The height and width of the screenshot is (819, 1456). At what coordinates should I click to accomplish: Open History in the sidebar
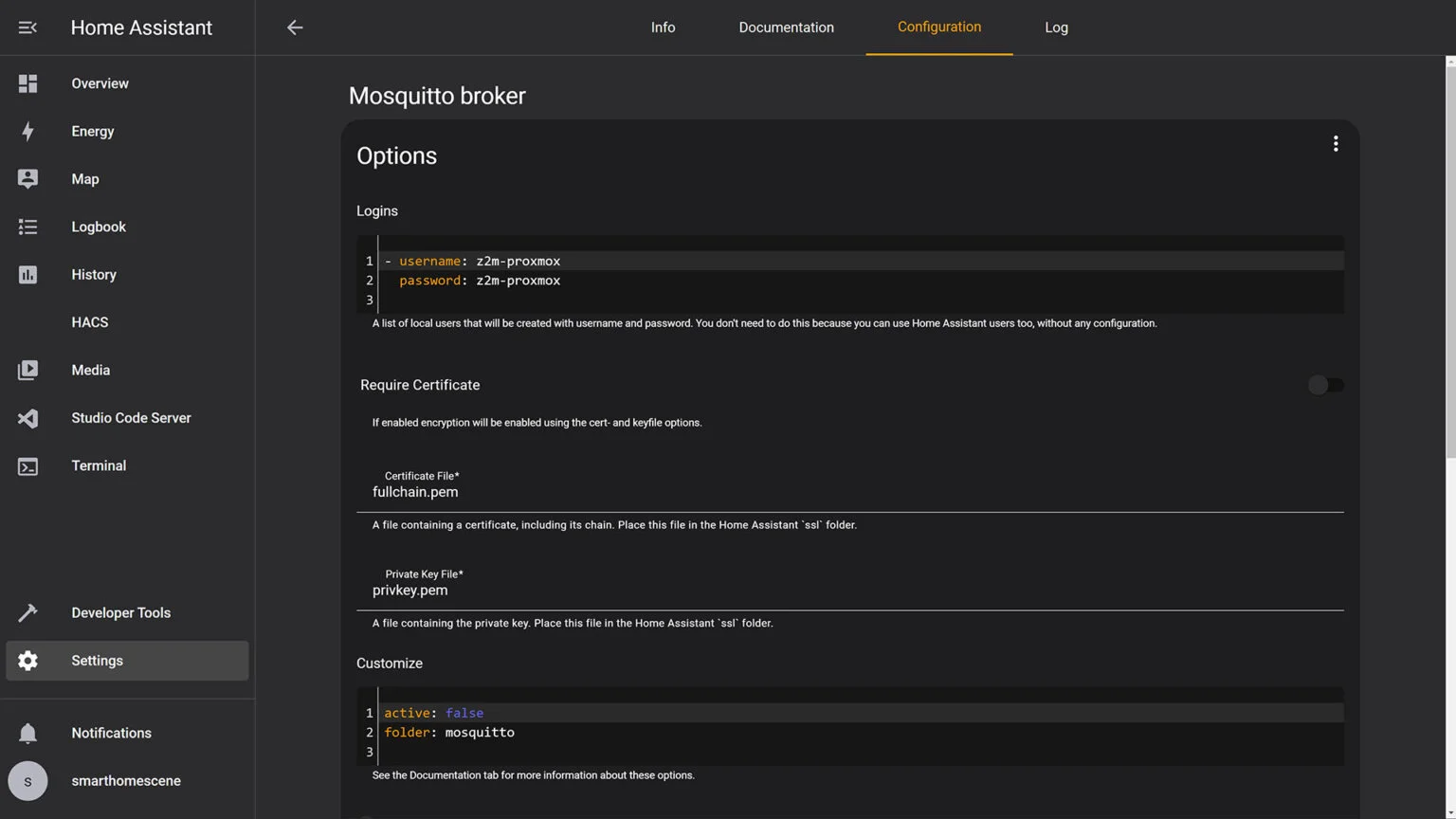(x=127, y=275)
